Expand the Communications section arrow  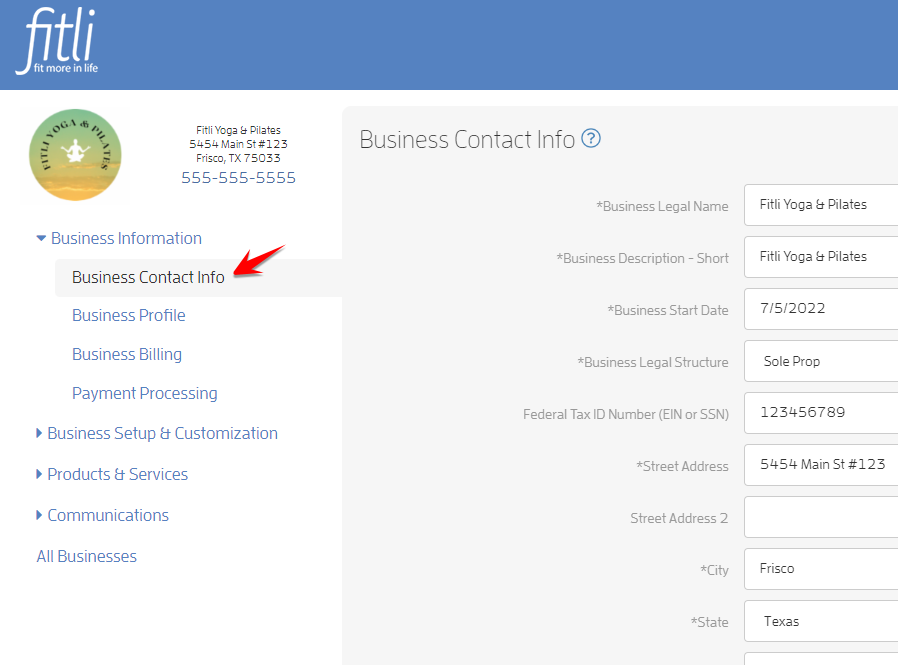tap(39, 515)
